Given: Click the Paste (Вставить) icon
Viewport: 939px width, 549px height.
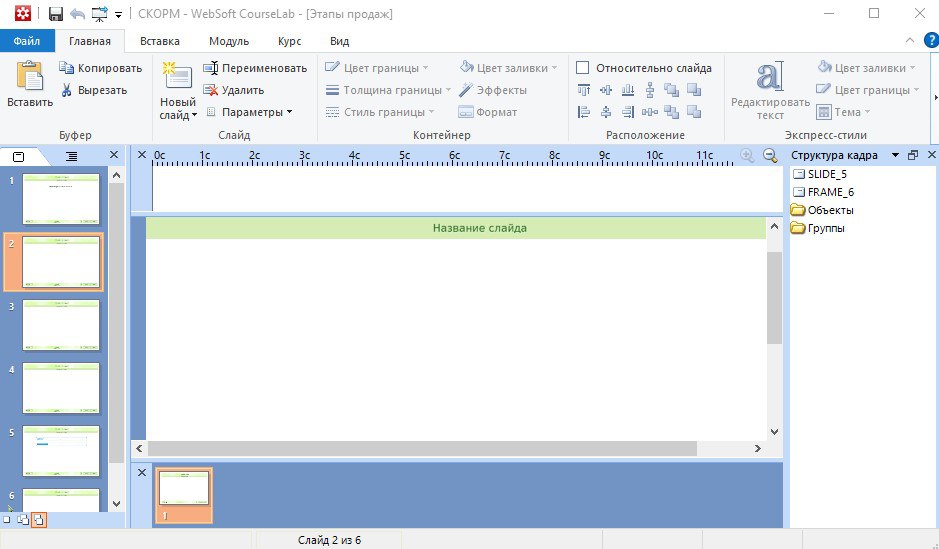Looking at the screenshot, I should (x=29, y=78).
